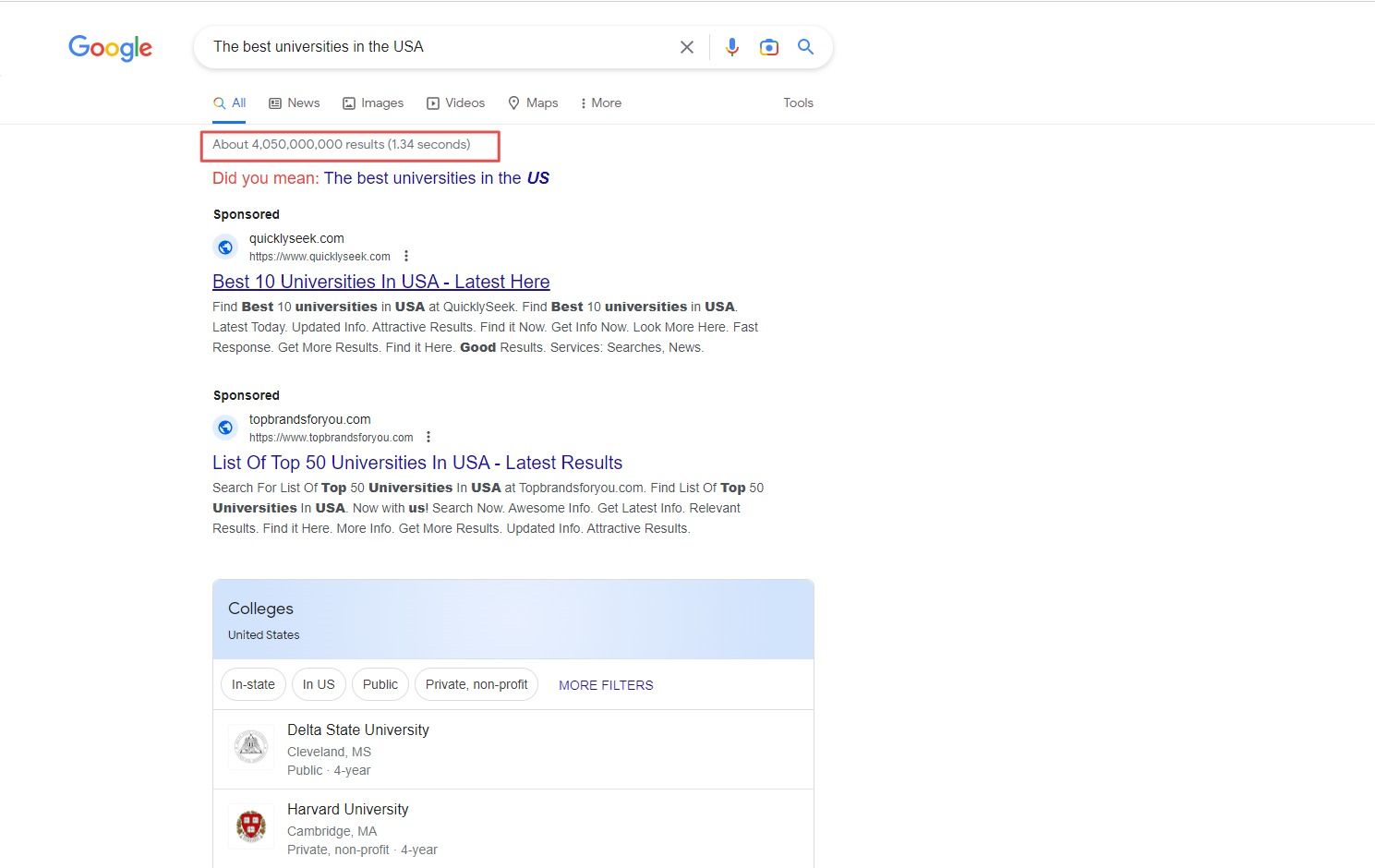Open search by image camera icon
1375x868 pixels.
(768, 47)
